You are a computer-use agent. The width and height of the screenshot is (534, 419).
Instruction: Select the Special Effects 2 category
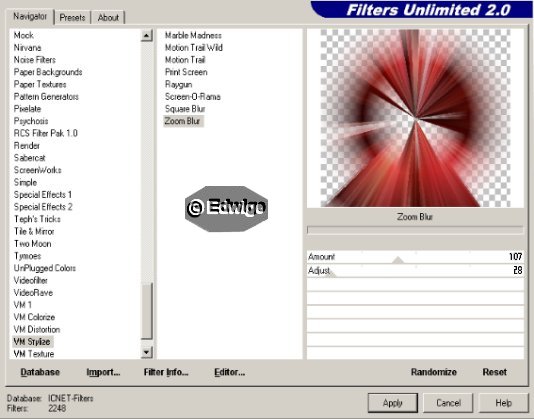click(43, 207)
